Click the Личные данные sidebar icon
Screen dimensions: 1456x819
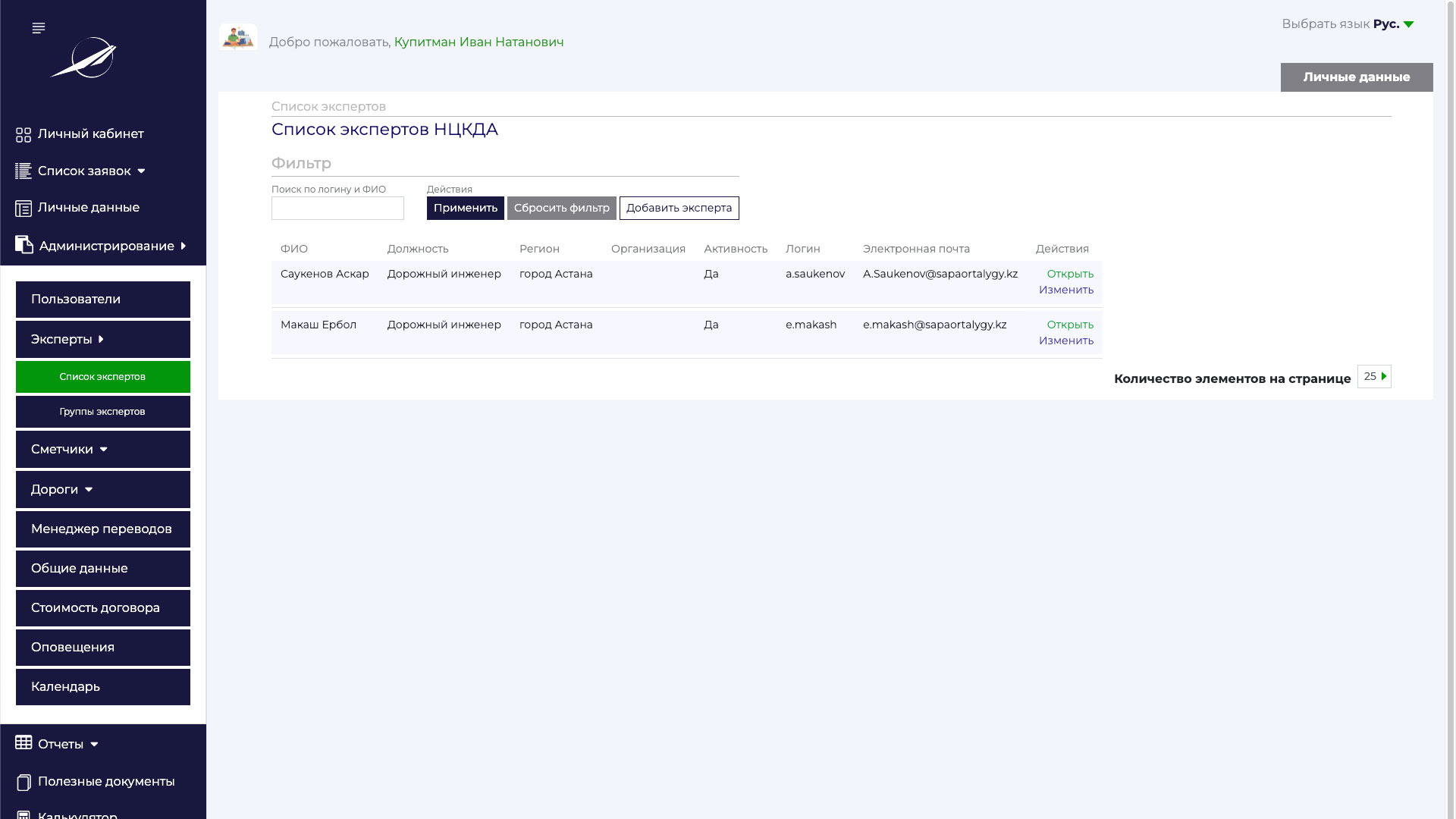[24, 209]
